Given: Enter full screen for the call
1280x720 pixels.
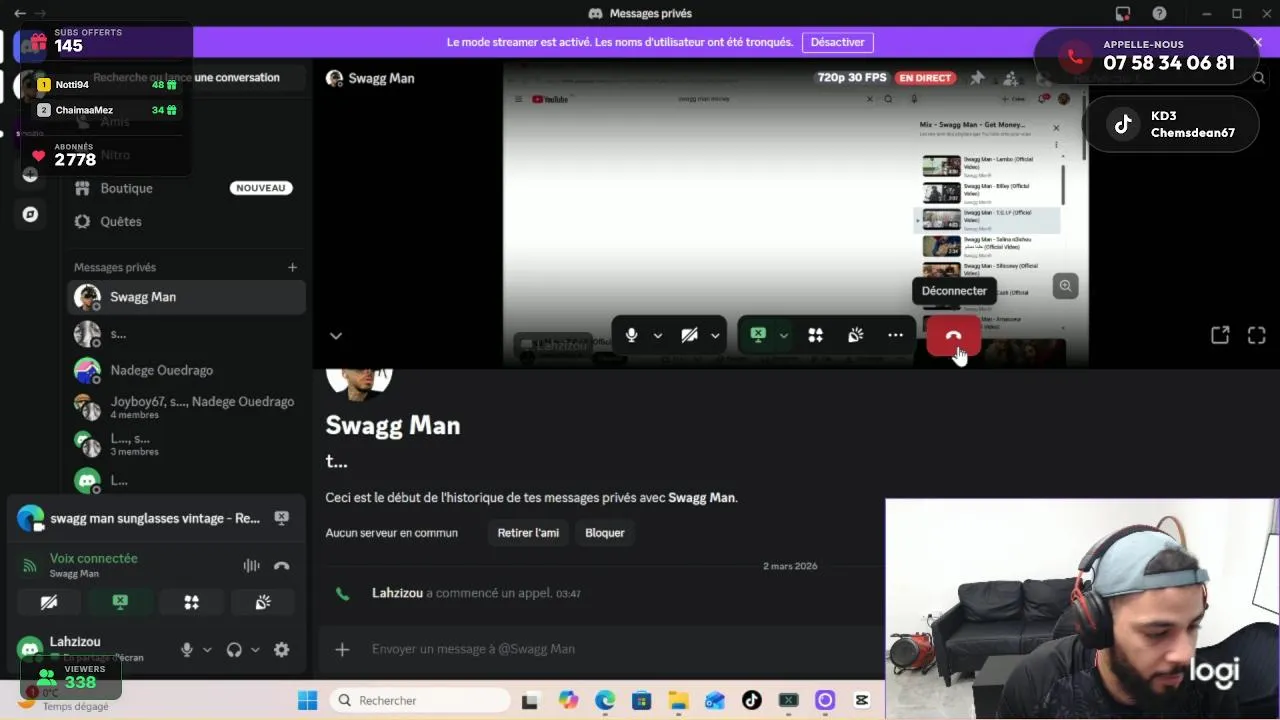Looking at the screenshot, I should pyautogui.click(x=1257, y=336).
